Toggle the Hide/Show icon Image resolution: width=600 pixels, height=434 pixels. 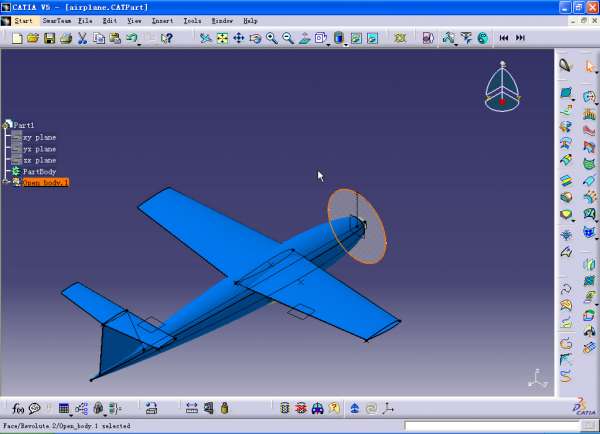pos(355,38)
